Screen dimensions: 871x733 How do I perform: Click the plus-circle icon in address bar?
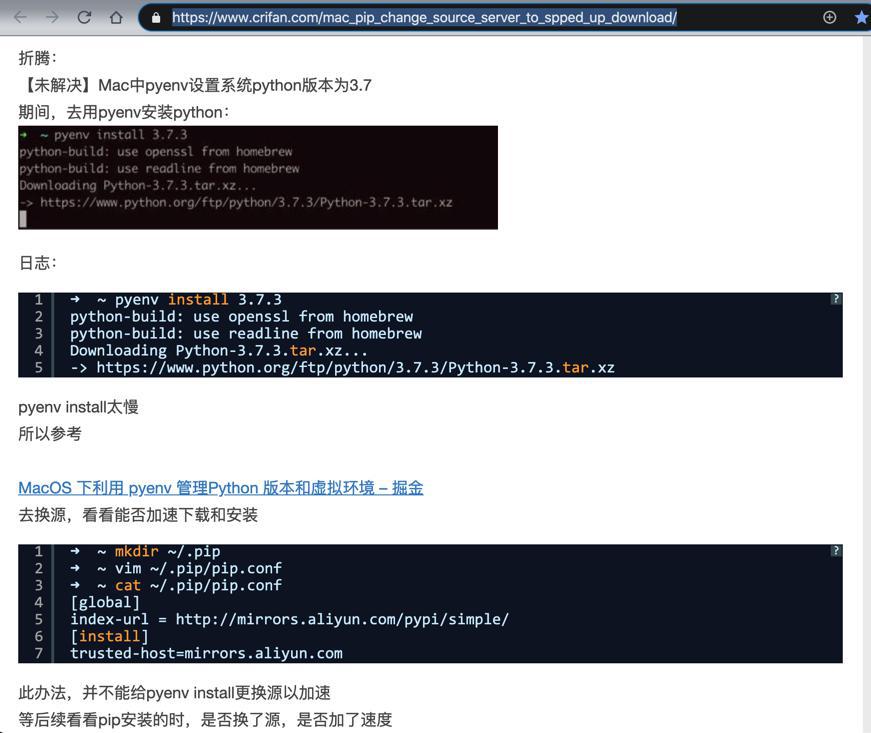(829, 17)
